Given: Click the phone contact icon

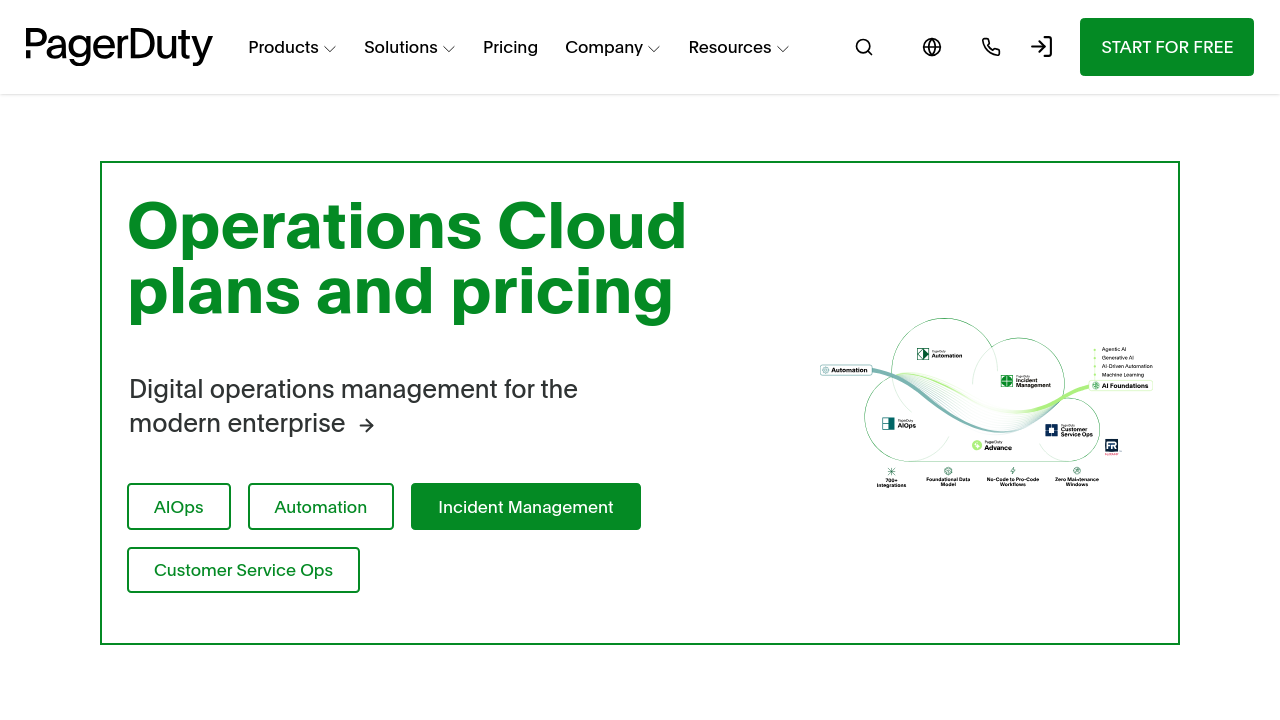Looking at the screenshot, I should pos(991,47).
